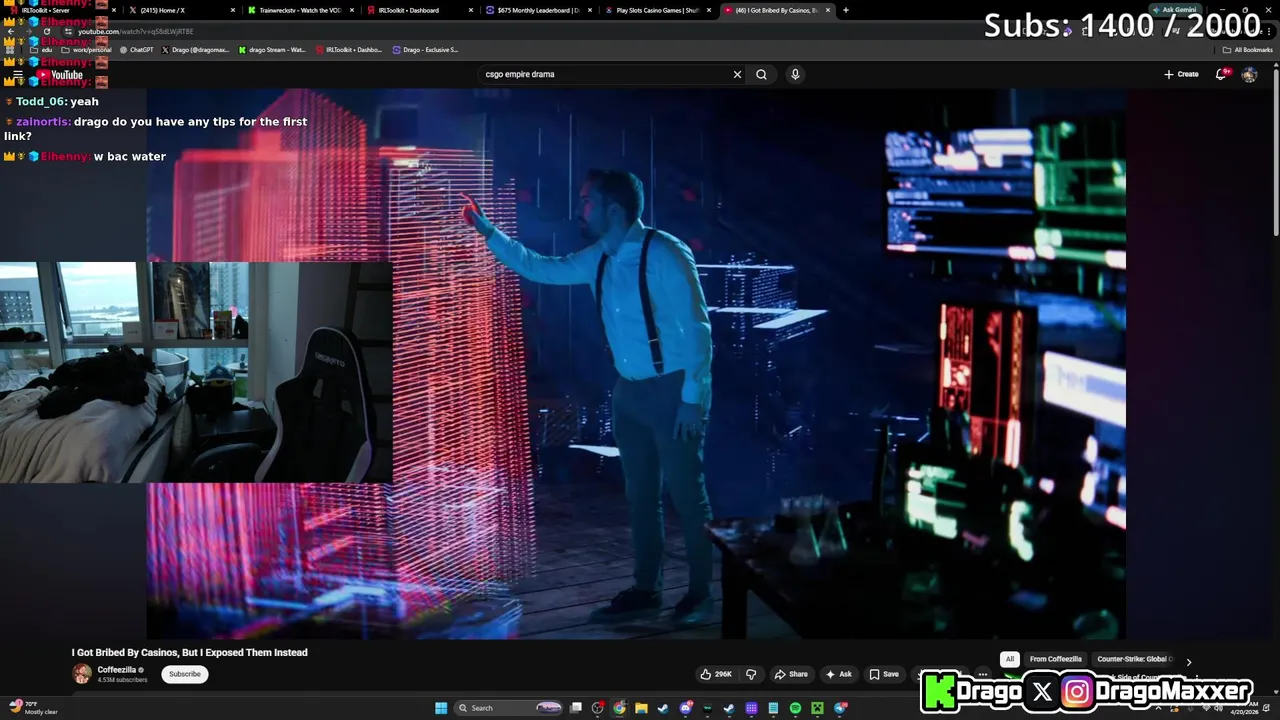This screenshot has width=1280, height=720.
Task: Open the Coffeezilla channel name link
Action: click(x=117, y=670)
